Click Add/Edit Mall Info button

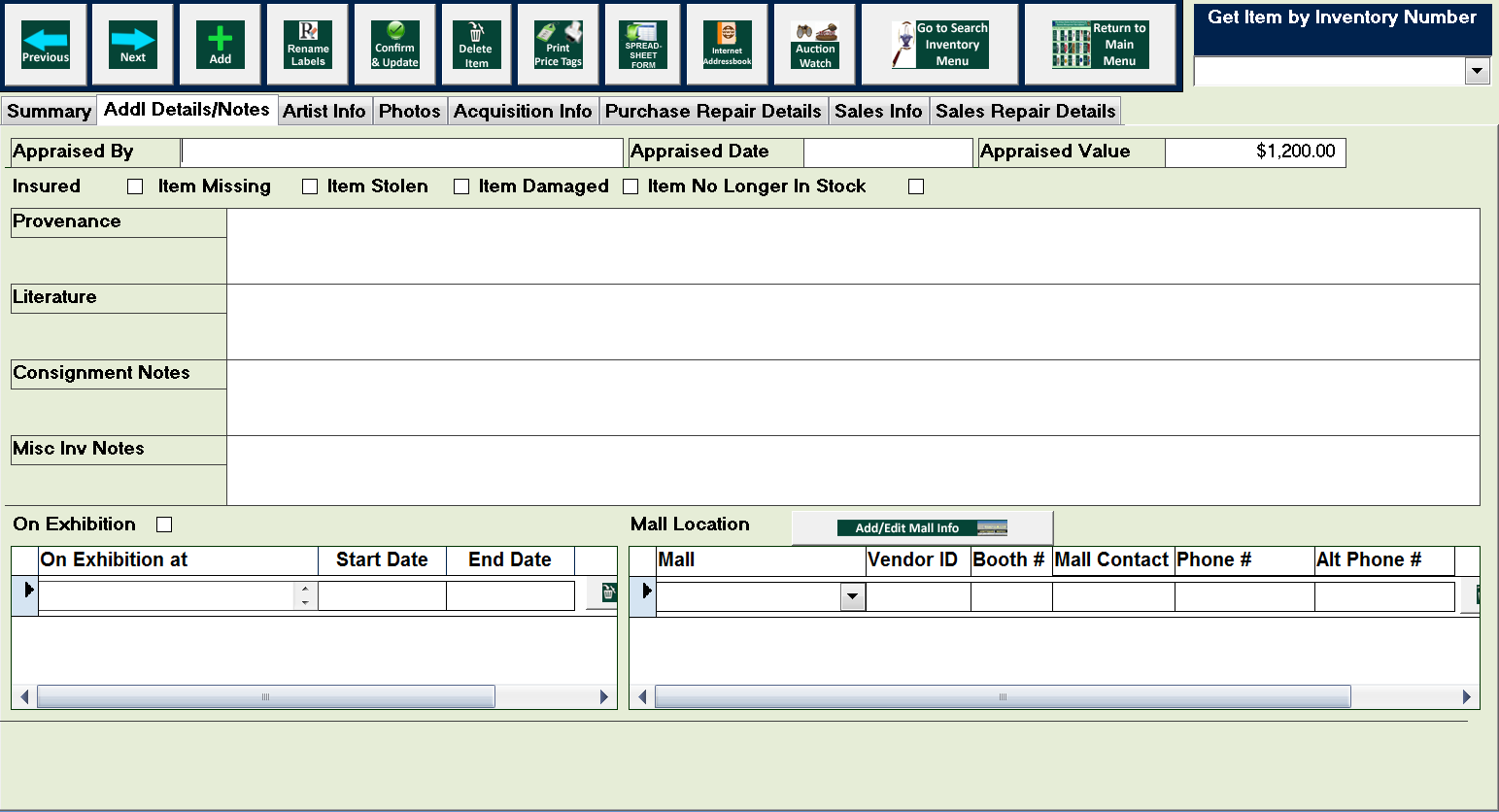[922, 528]
